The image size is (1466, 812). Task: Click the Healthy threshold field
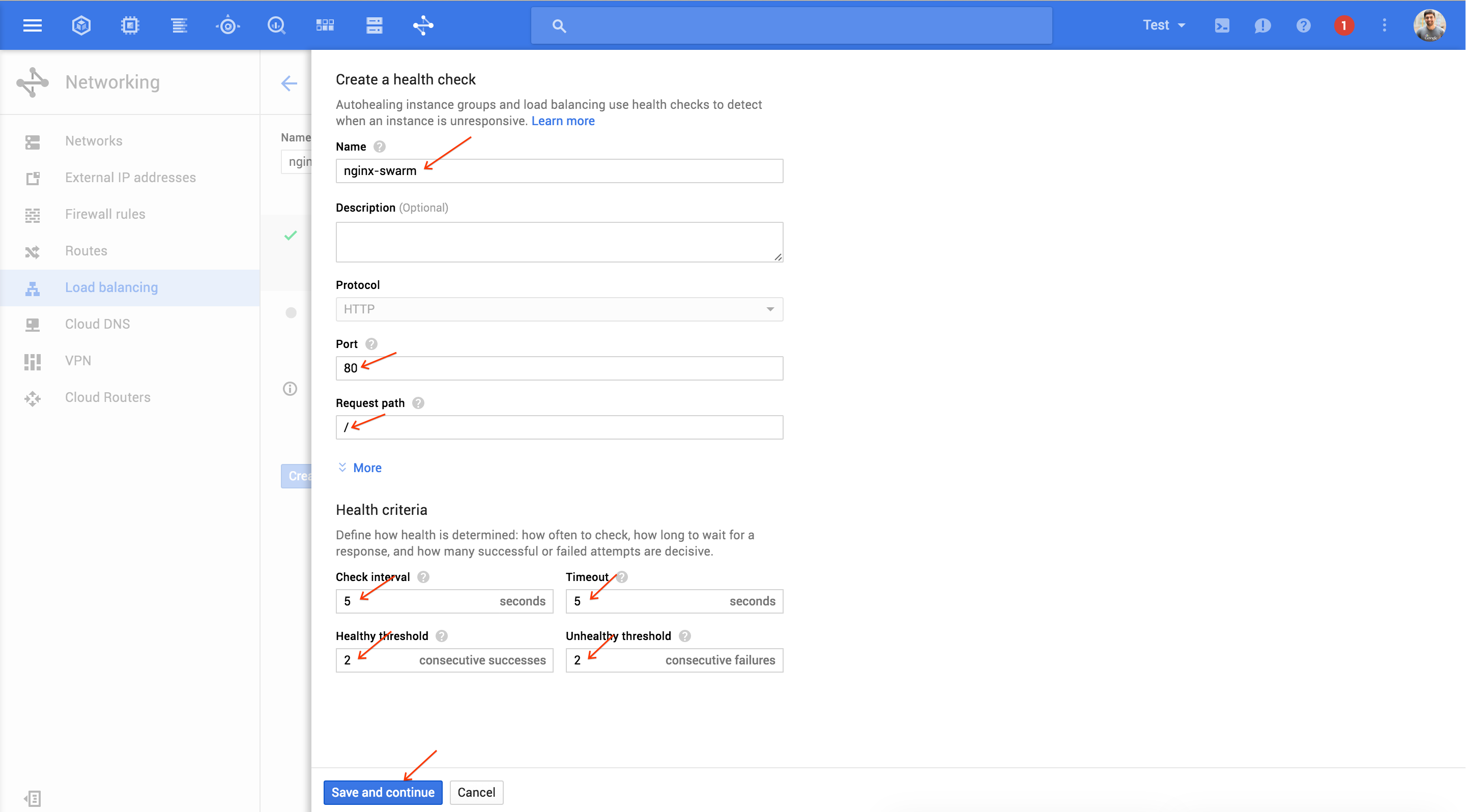click(x=444, y=660)
